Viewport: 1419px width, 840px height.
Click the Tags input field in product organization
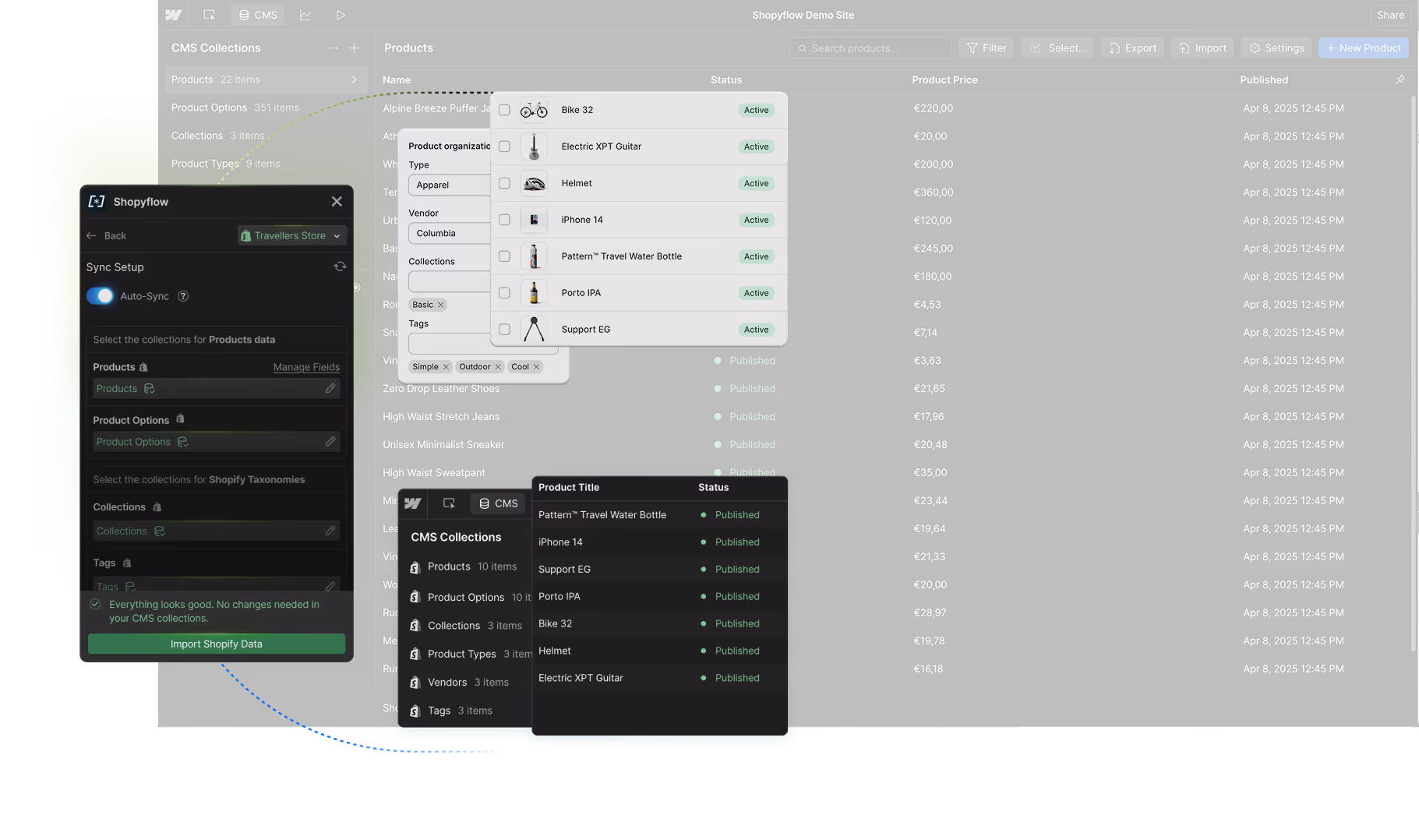[x=482, y=344]
